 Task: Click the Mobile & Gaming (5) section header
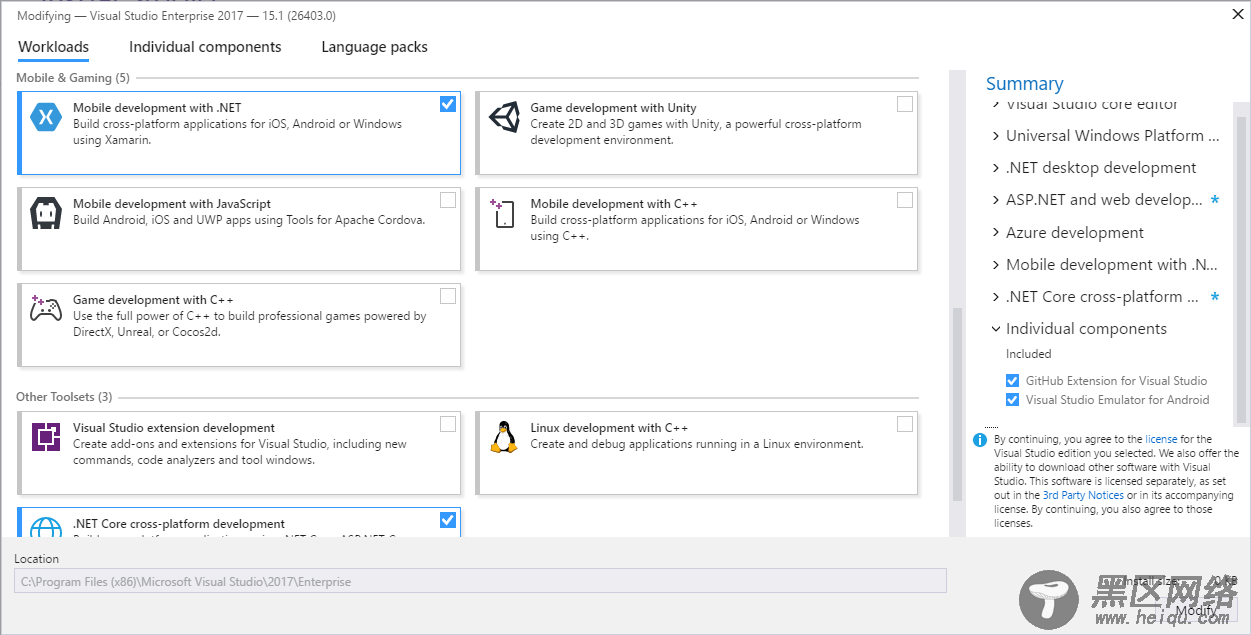pyautogui.click(x=73, y=78)
